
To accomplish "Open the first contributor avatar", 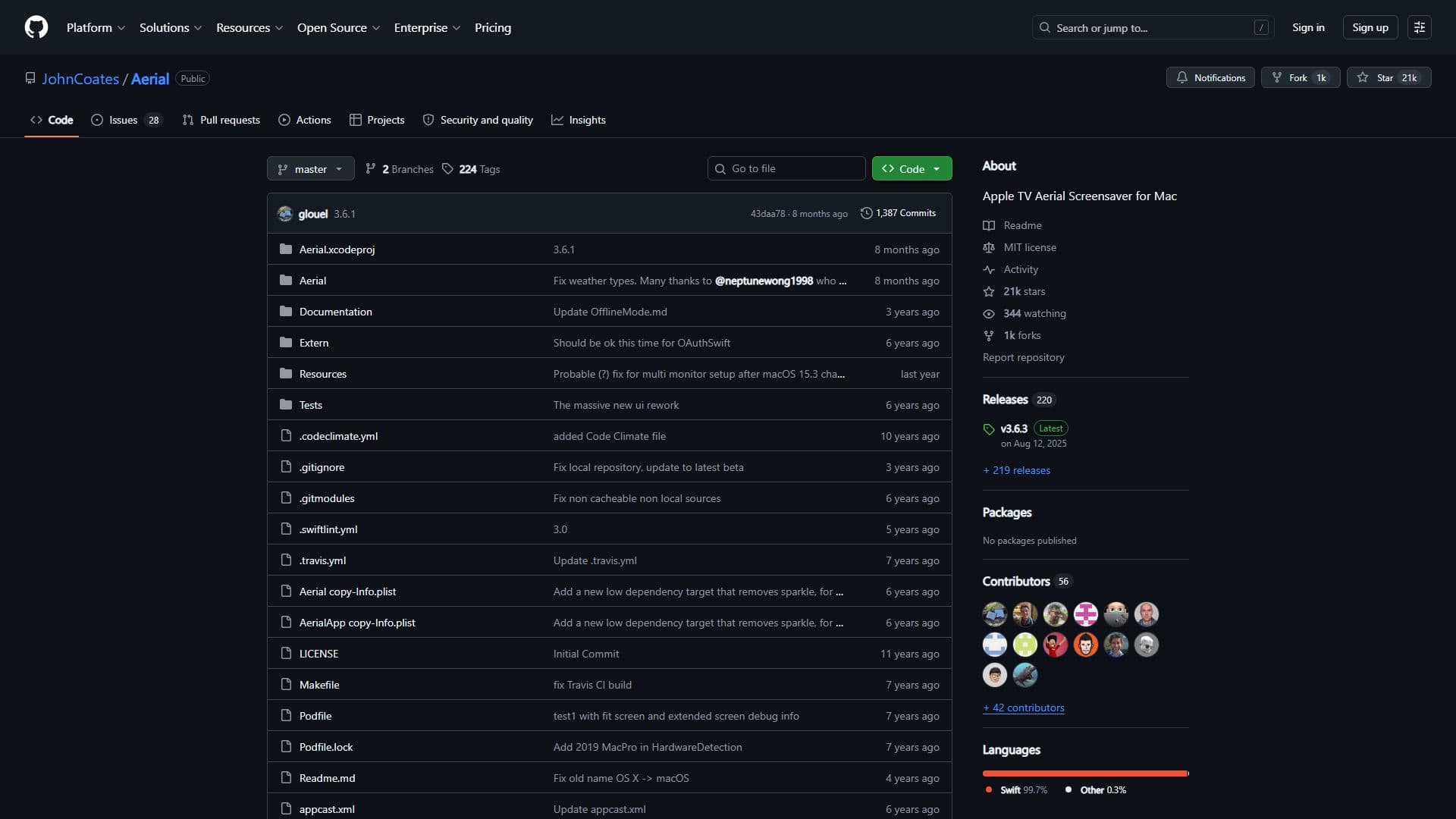I will [x=995, y=613].
